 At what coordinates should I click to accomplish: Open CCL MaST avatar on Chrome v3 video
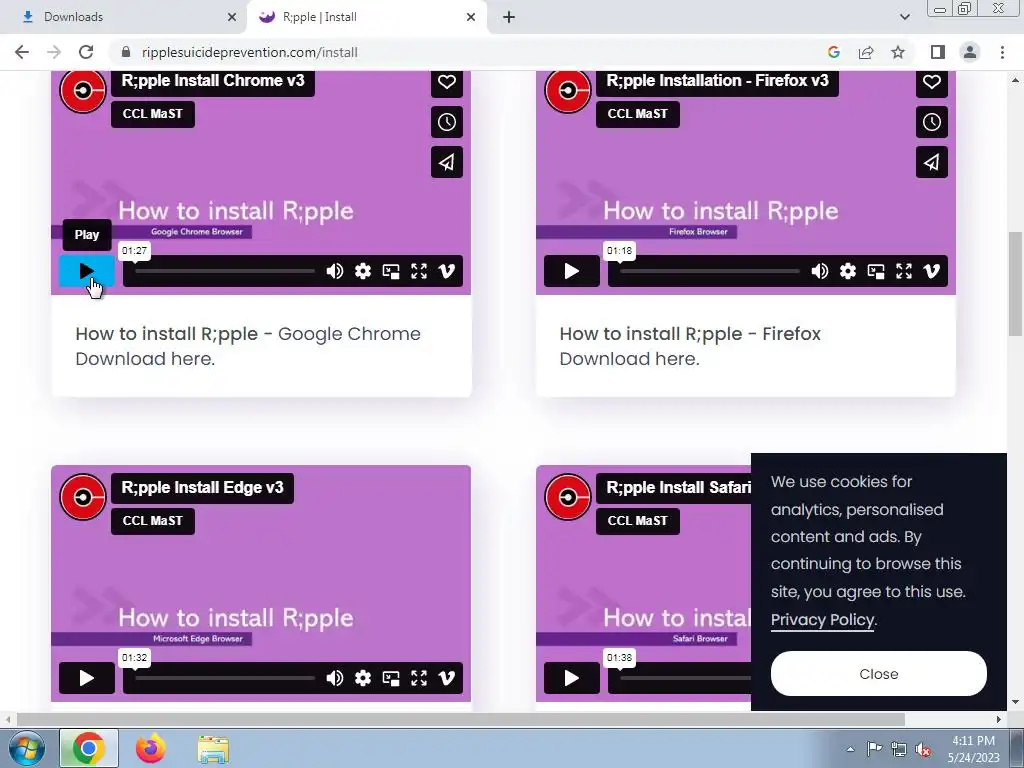83,91
